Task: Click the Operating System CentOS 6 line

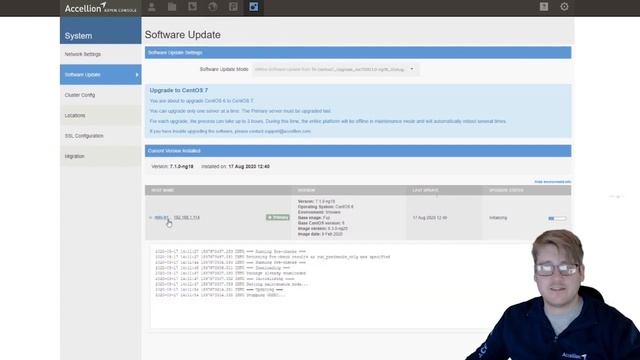Action: click(326, 207)
